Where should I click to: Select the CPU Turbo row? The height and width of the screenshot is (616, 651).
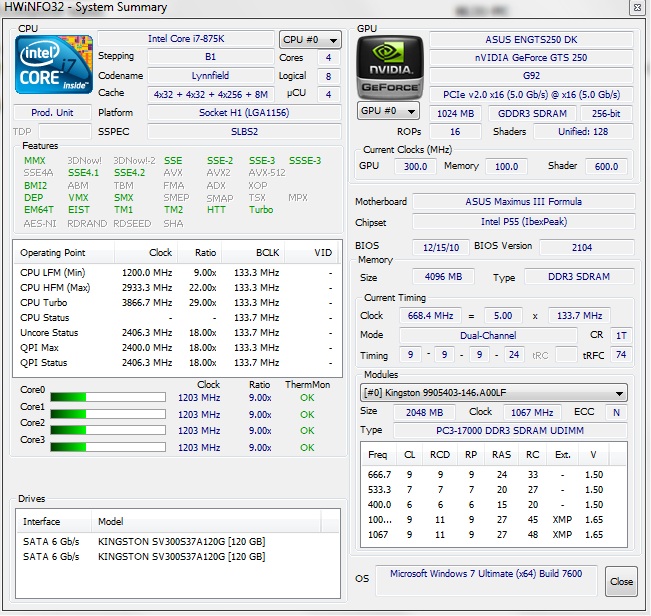(177, 303)
